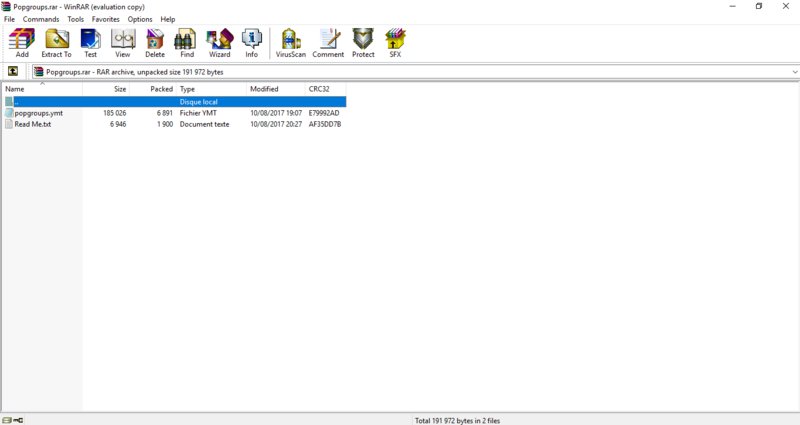
Task: Show archive Info
Action: tap(251, 42)
